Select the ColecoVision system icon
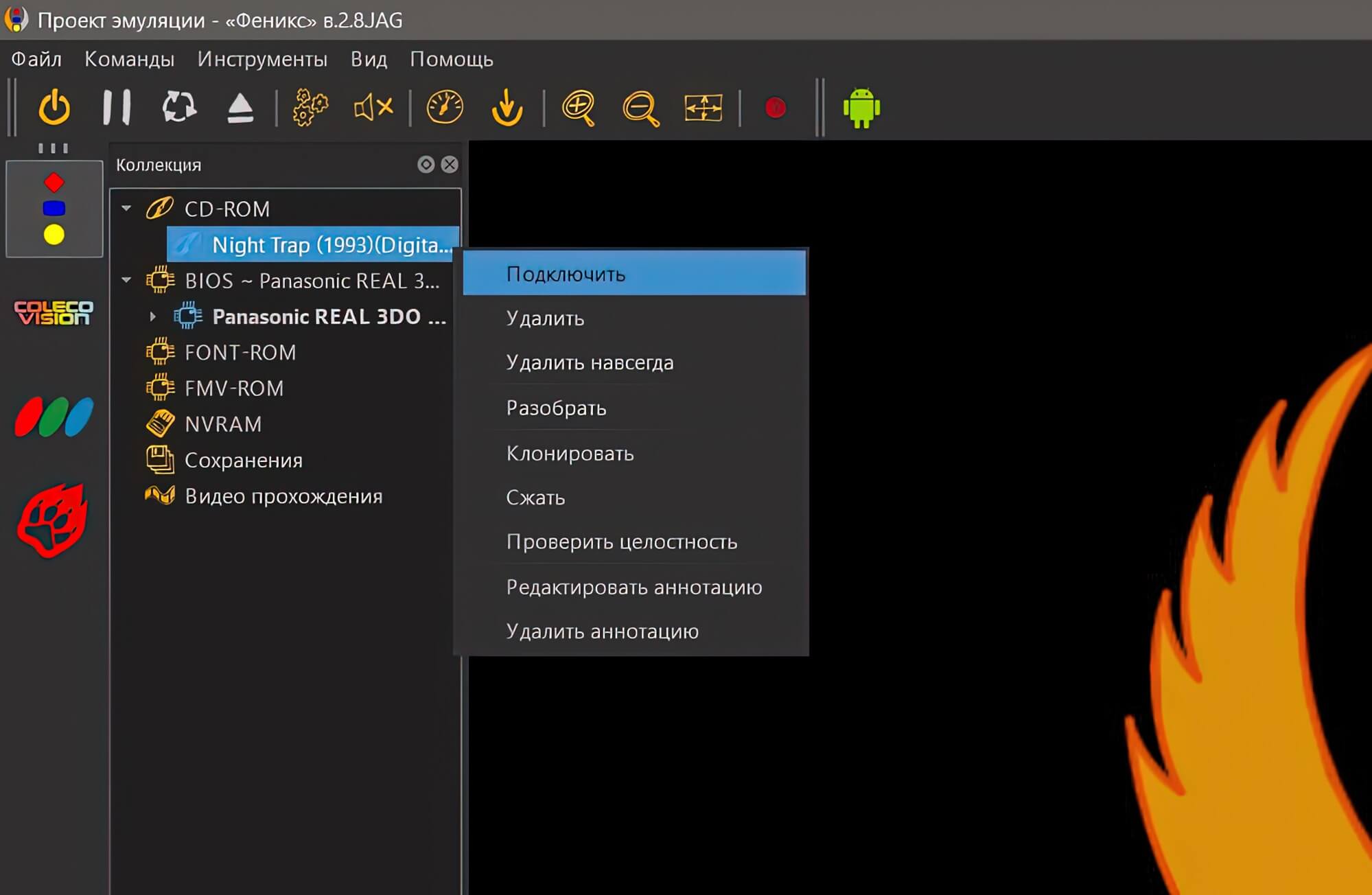 coord(54,312)
